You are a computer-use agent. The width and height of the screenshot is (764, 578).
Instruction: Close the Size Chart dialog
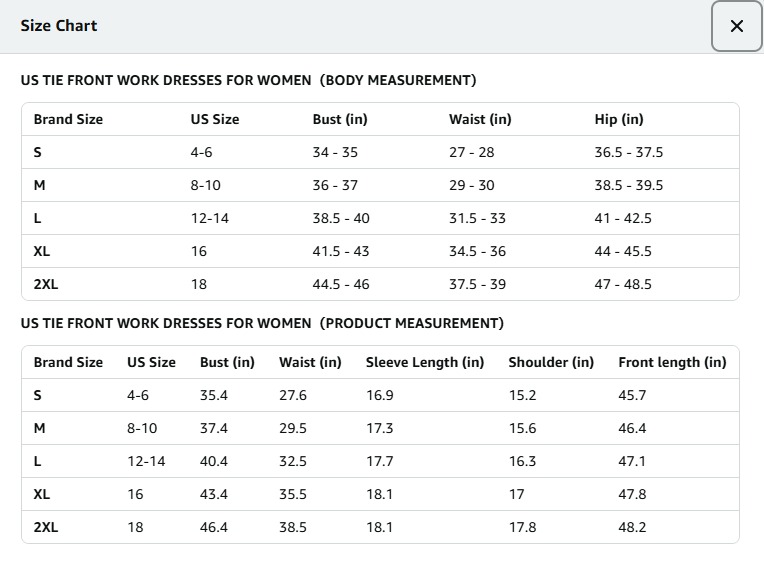coord(737,27)
